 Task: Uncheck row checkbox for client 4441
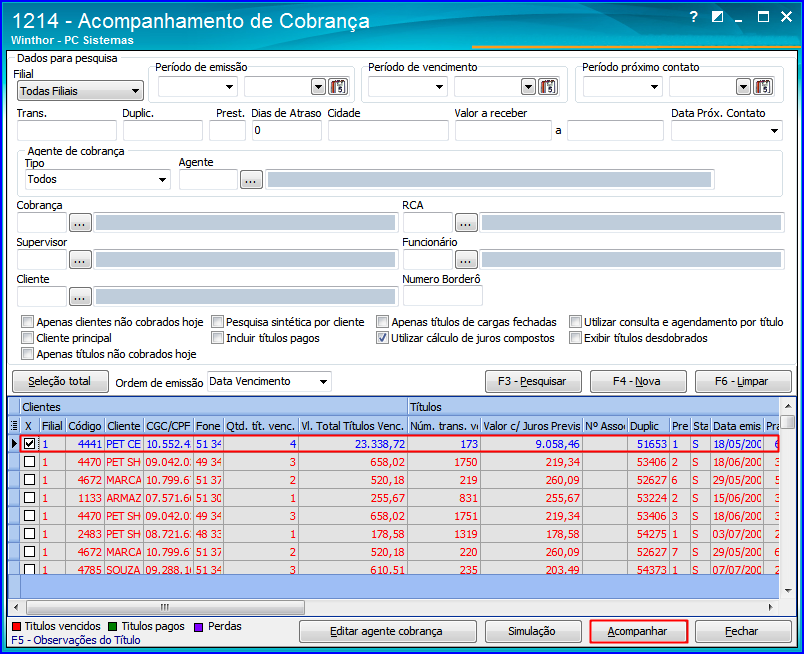coord(30,443)
